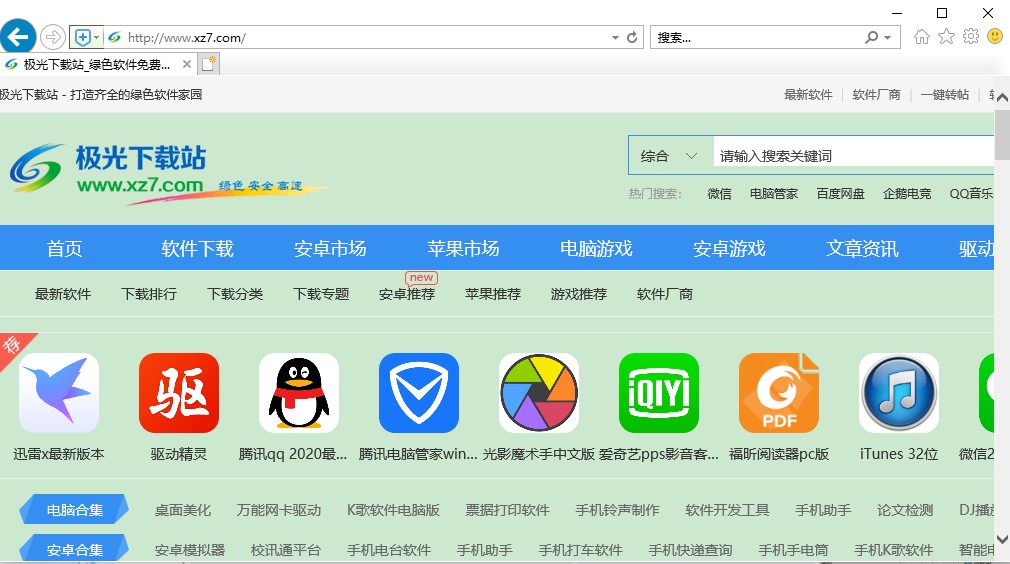Click the 电脑合集 blue category button
1010x564 pixels.
coord(74,510)
